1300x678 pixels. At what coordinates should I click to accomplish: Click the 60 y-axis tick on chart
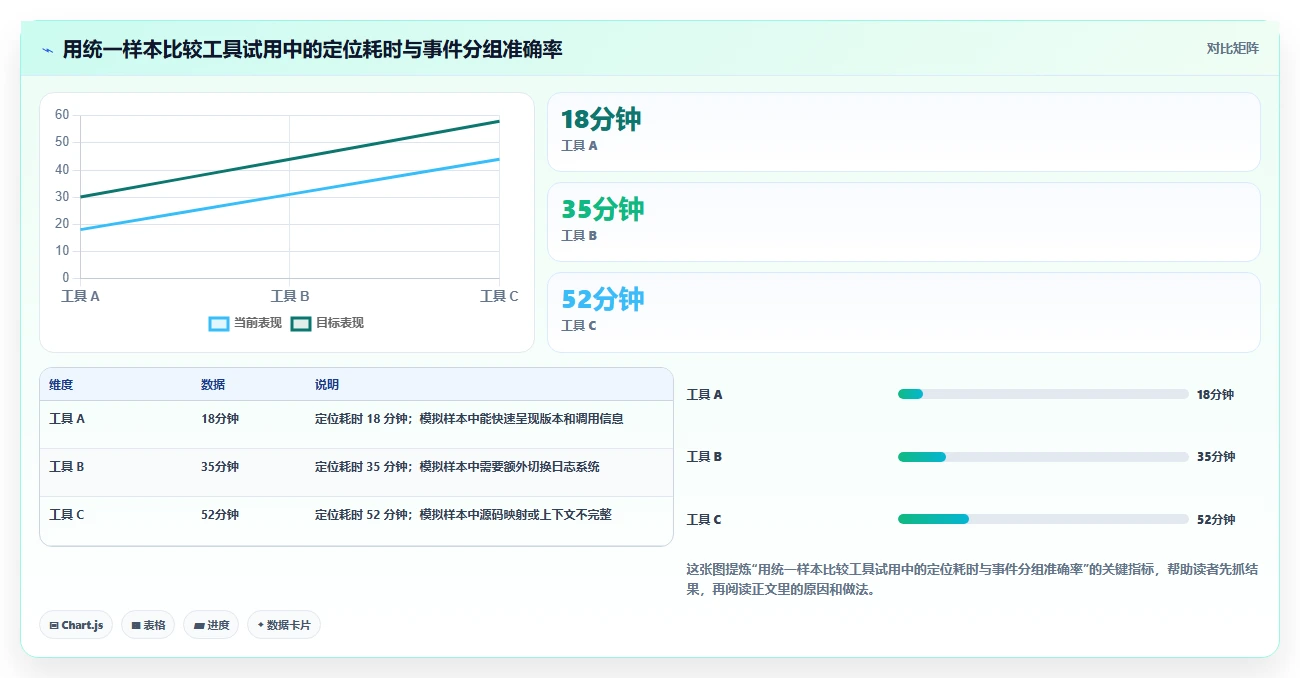(x=62, y=115)
